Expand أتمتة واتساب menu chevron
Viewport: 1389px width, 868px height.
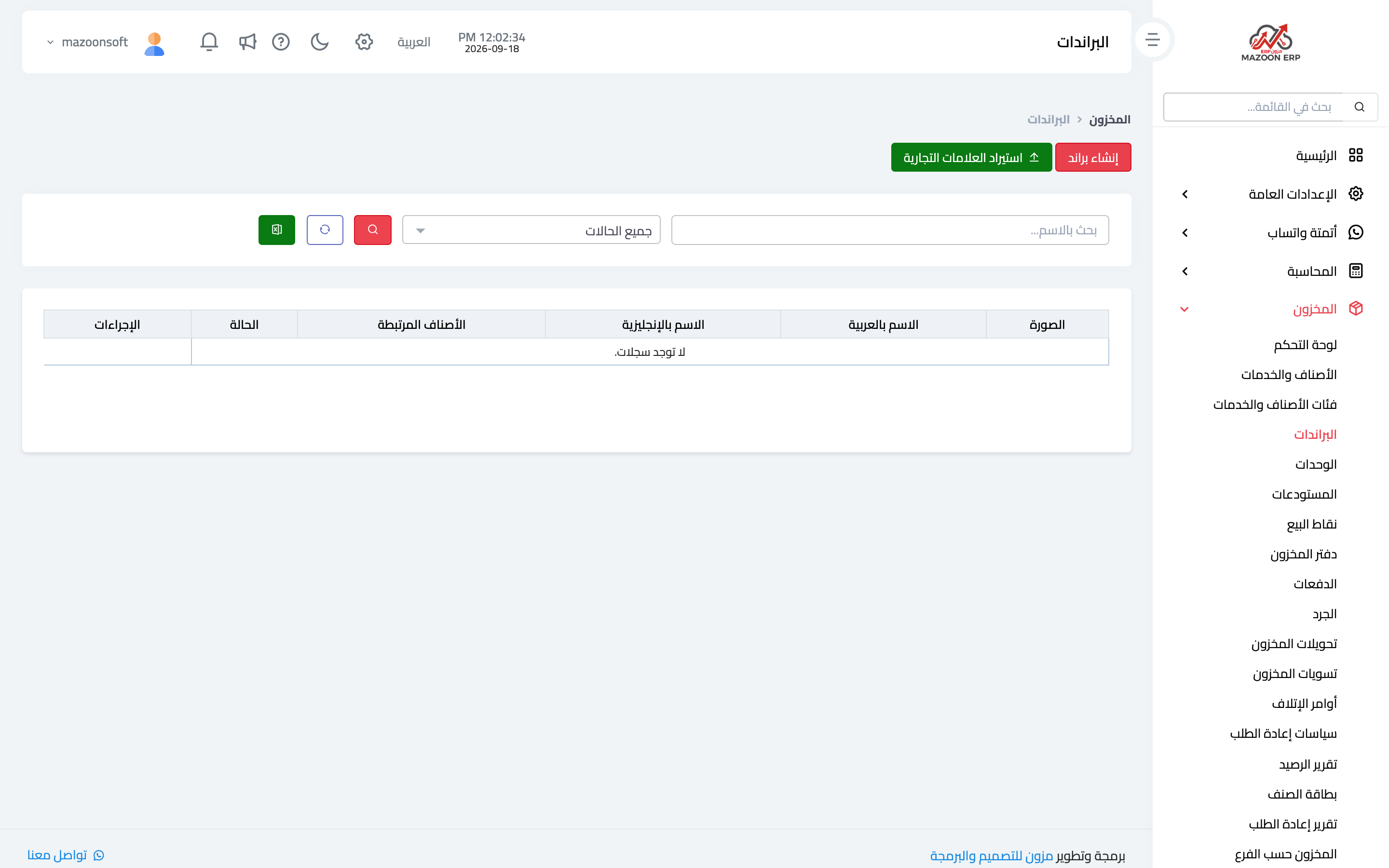pyautogui.click(x=1185, y=232)
